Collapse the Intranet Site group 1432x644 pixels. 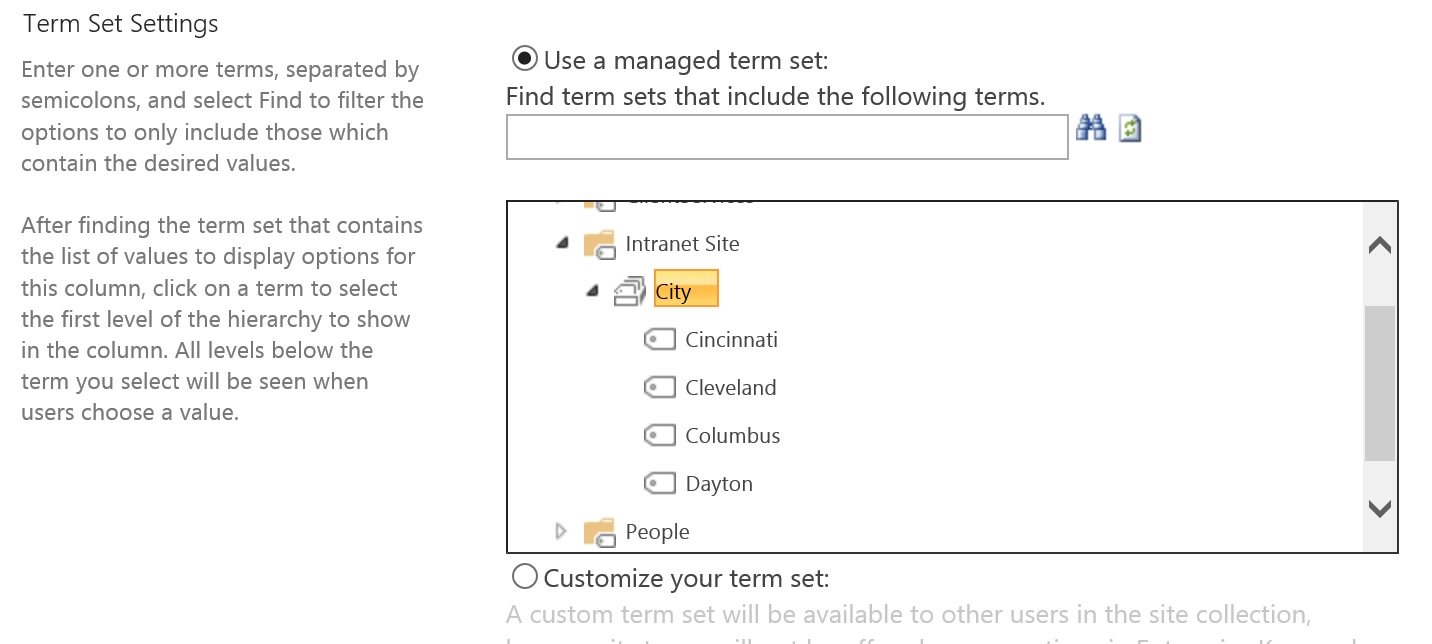click(x=562, y=243)
